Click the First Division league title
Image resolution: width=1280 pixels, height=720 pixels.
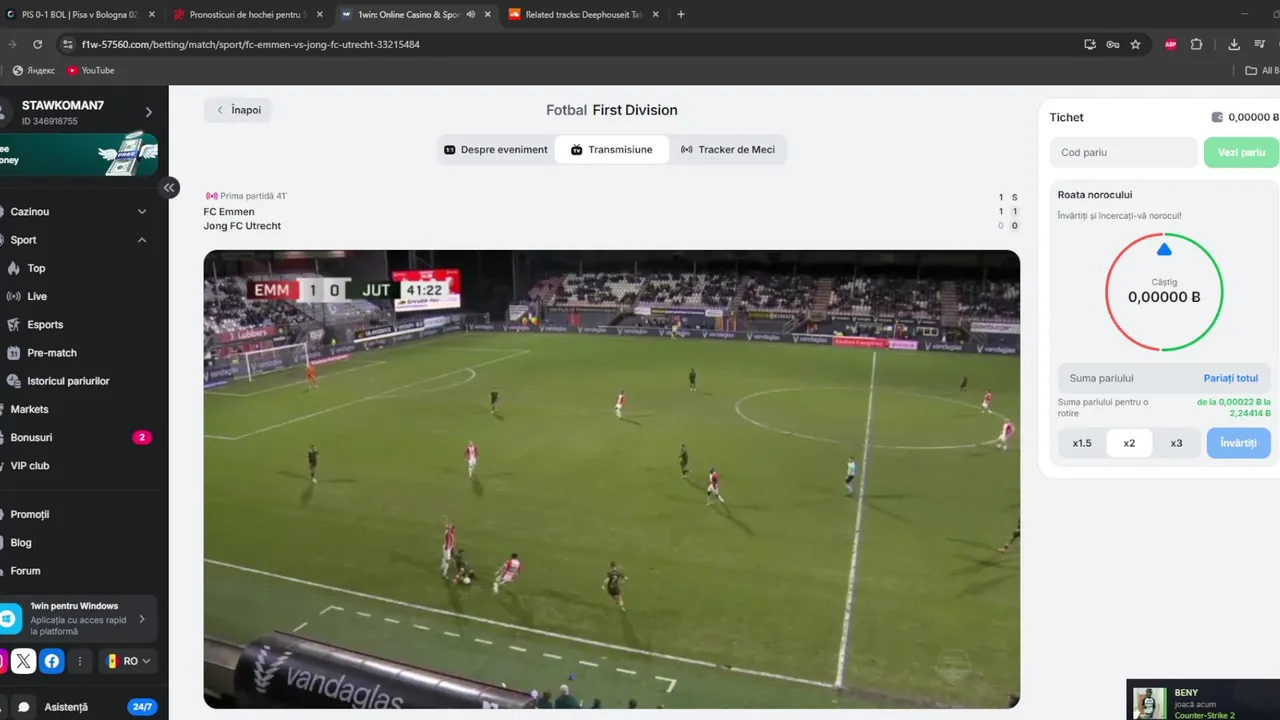click(635, 110)
